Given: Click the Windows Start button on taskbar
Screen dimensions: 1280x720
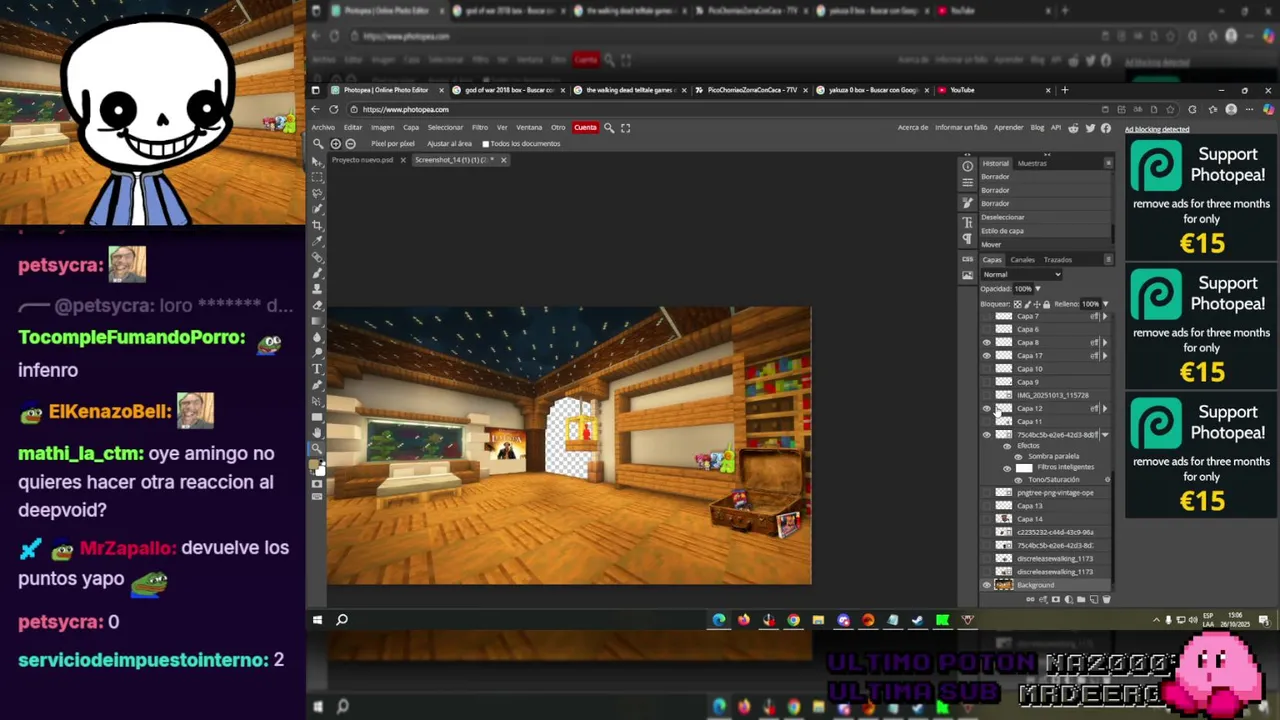Looking at the screenshot, I should 317,620.
